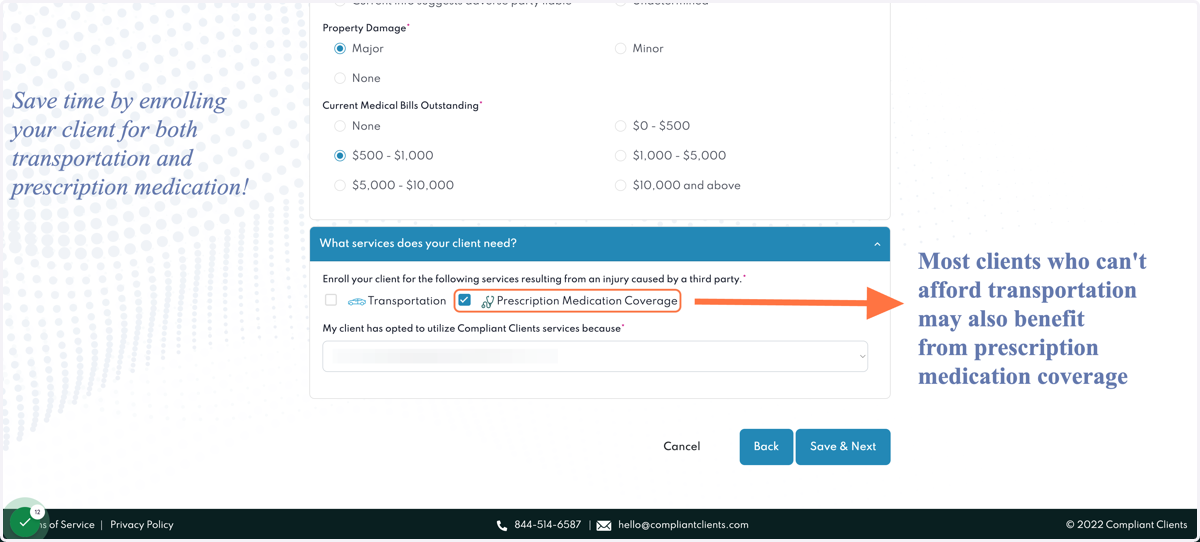Select $5,000 - $10,000 medical bills
The image size is (1200, 542).
(340, 185)
